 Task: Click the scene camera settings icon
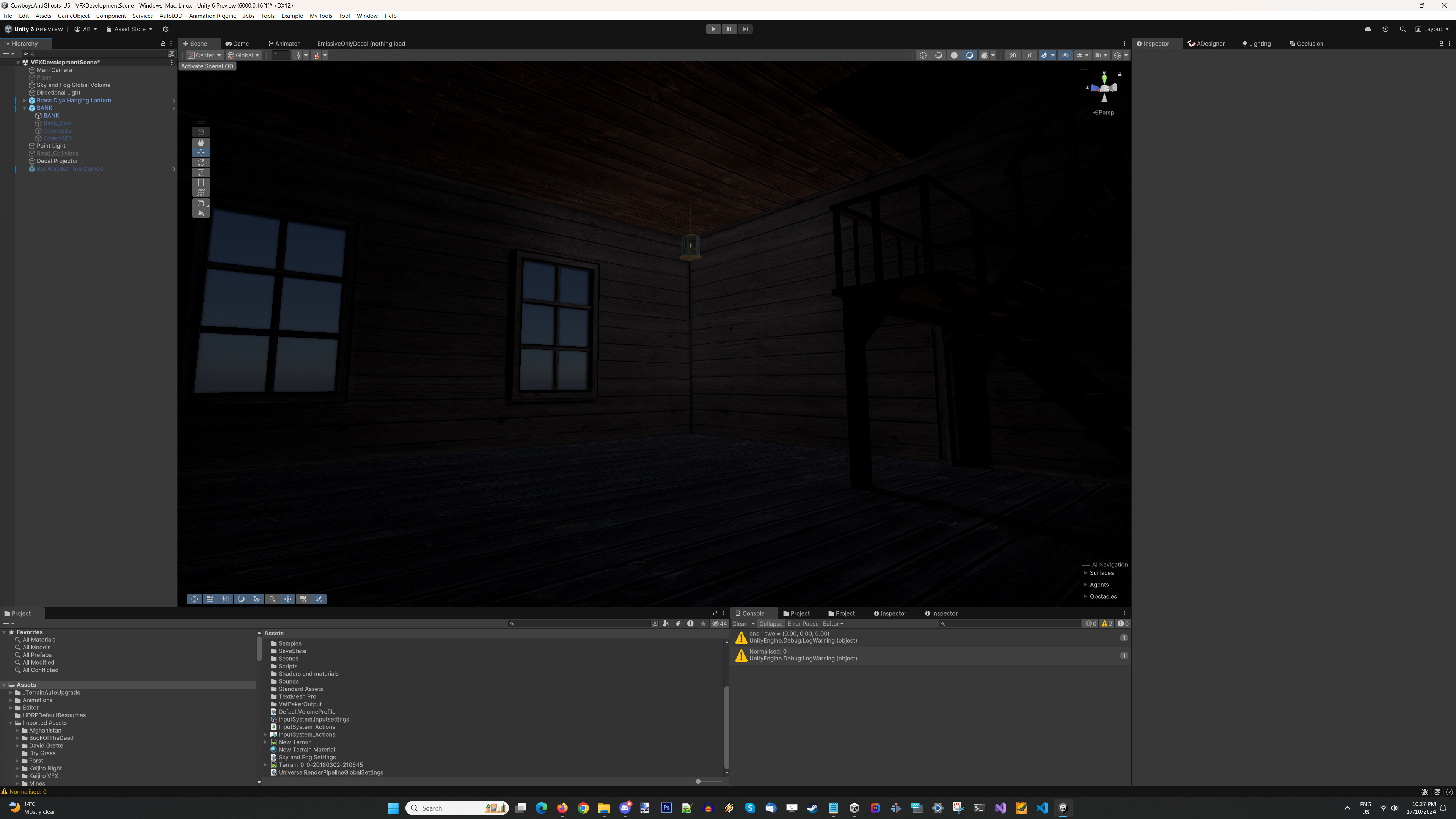pyautogui.click(x=1100, y=55)
